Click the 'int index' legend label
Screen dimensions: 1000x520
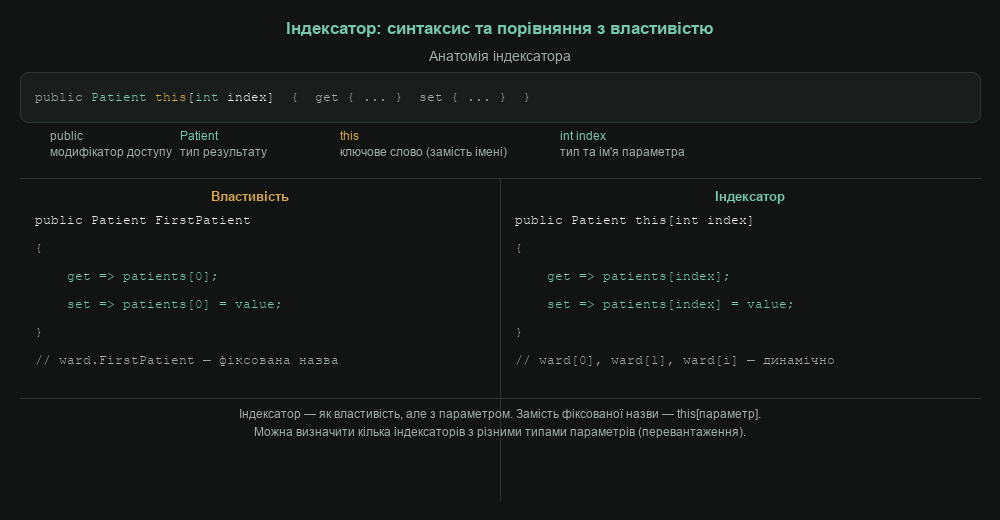[583, 136]
